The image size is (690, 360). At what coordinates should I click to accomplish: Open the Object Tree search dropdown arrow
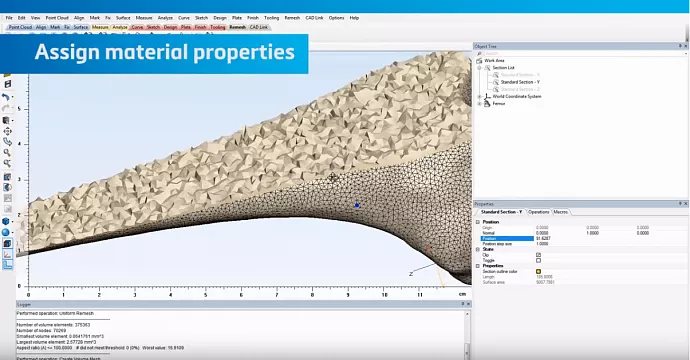pyautogui.click(x=687, y=53)
